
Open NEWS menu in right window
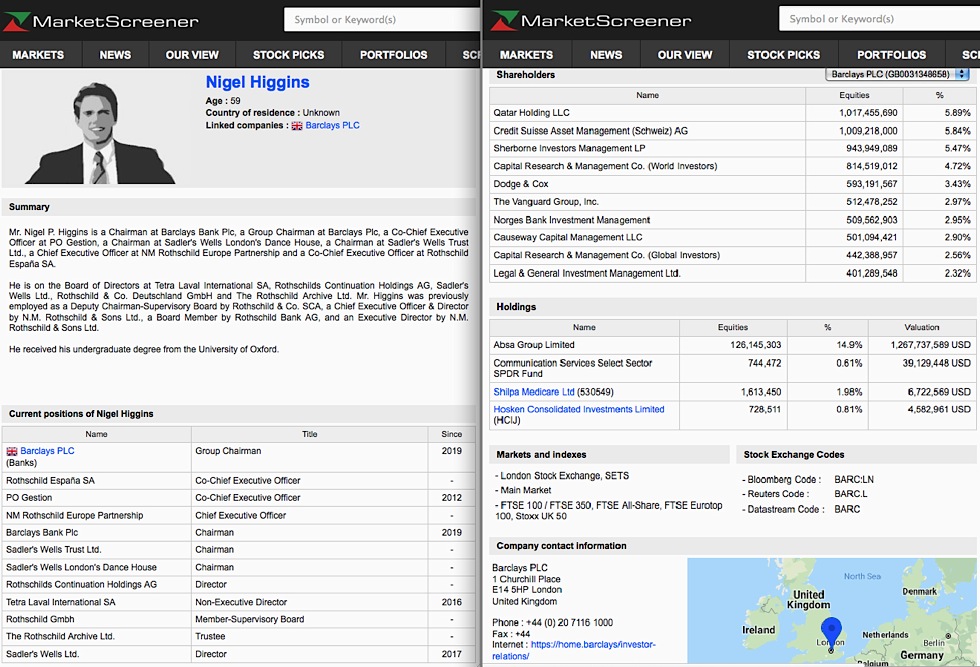[606, 55]
